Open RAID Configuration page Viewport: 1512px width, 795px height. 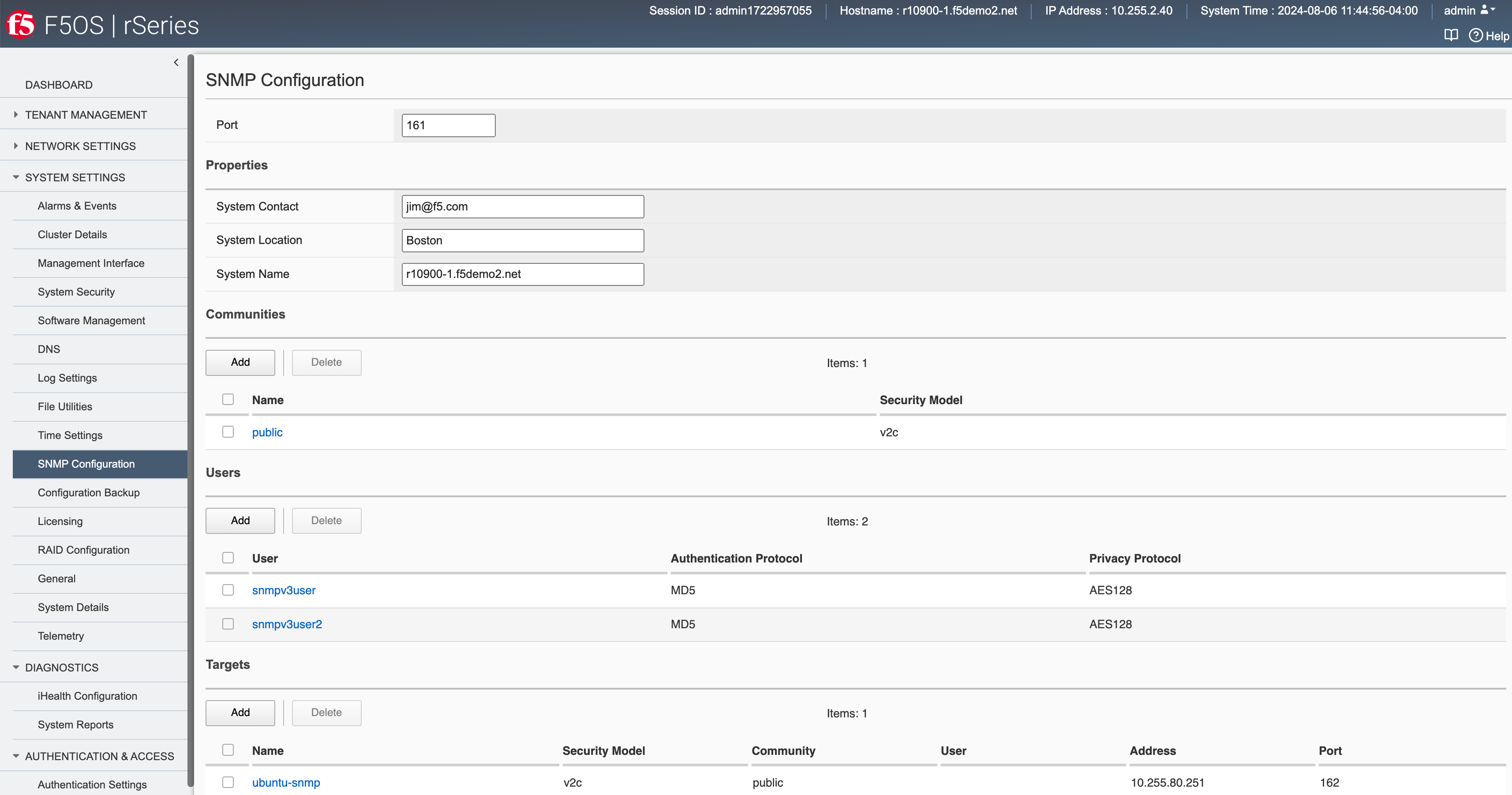click(x=83, y=550)
